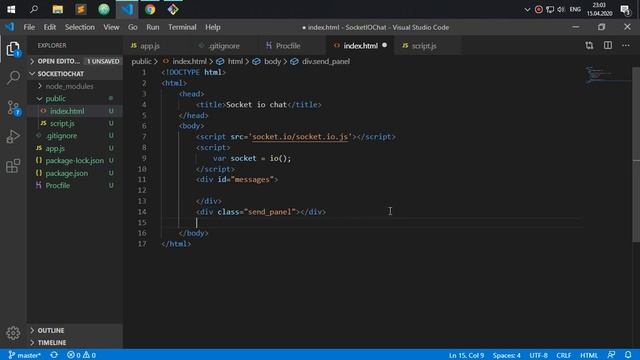Viewport: 640px width, 360px height.
Task: Open the Source Control view
Action: (x=13, y=107)
